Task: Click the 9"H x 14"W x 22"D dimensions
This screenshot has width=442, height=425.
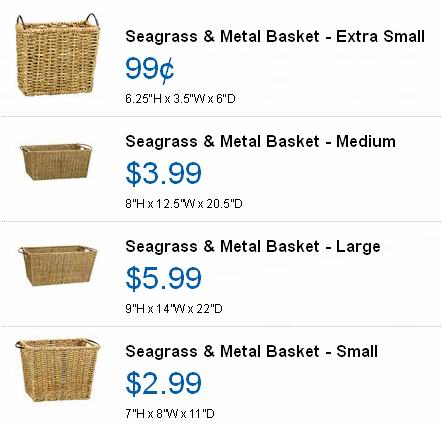Action: pyautogui.click(x=174, y=309)
